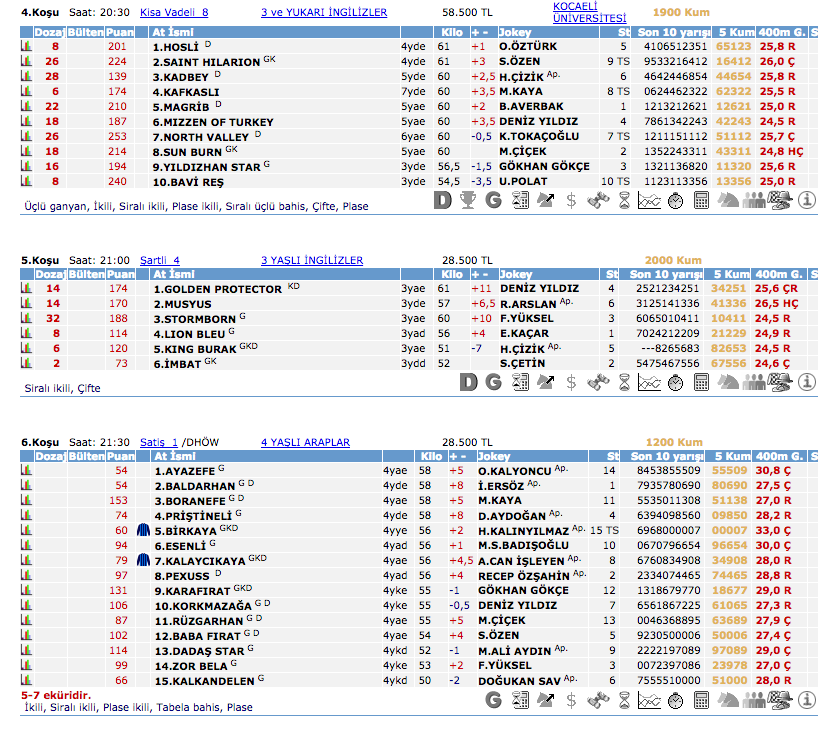The width and height of the screenshot is (839, 730).
Task: Click the info icon in race 6 toolbar
Action: point(809,700)
